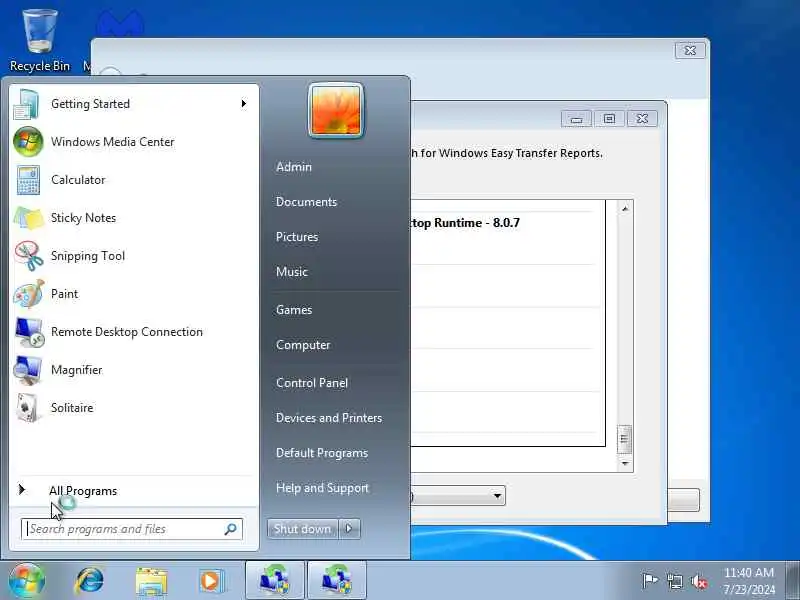The height and width of the screenshot is (600, 800).
Task: Click the Show desktop strip at taskbar edge
Action: [793, 581]
